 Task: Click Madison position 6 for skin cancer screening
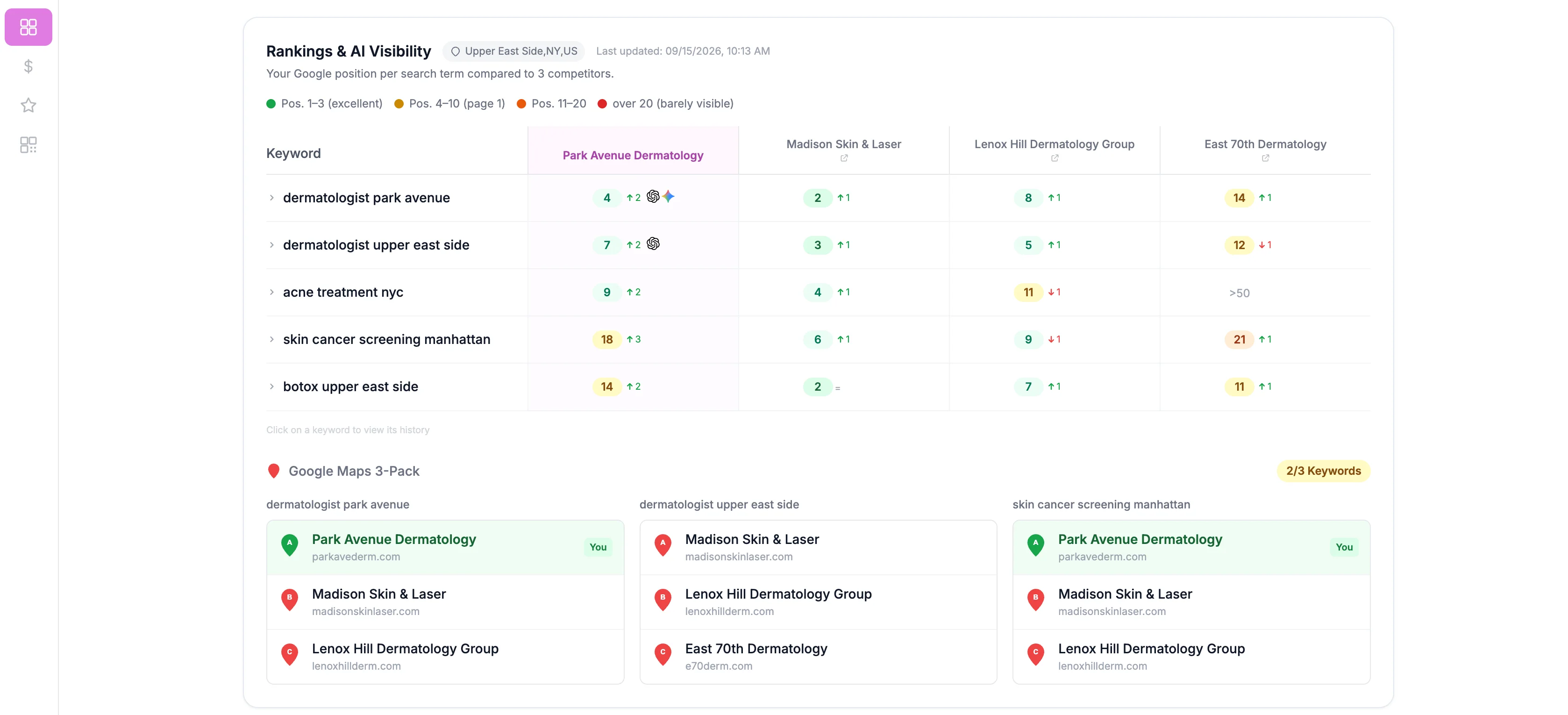click(x=818, y=339)
